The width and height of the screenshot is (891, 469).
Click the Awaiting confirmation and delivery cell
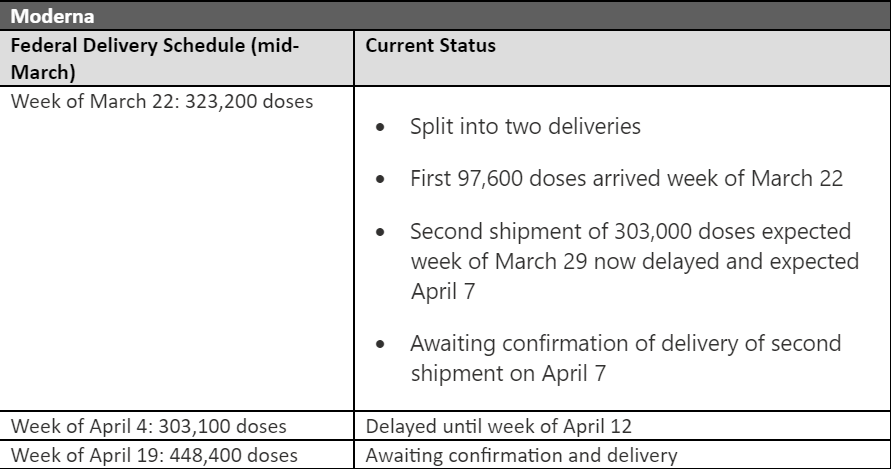tap(622, 455)
